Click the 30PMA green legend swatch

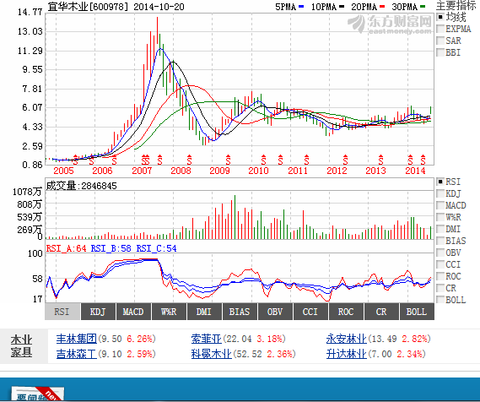(422, 7)
